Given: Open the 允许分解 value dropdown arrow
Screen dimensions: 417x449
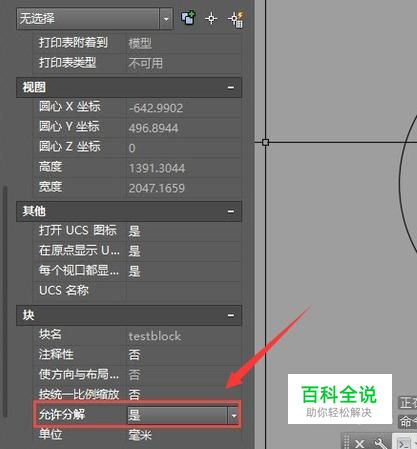Looking at the screenshot, I should pyautogui.click(x=234, y=415).
